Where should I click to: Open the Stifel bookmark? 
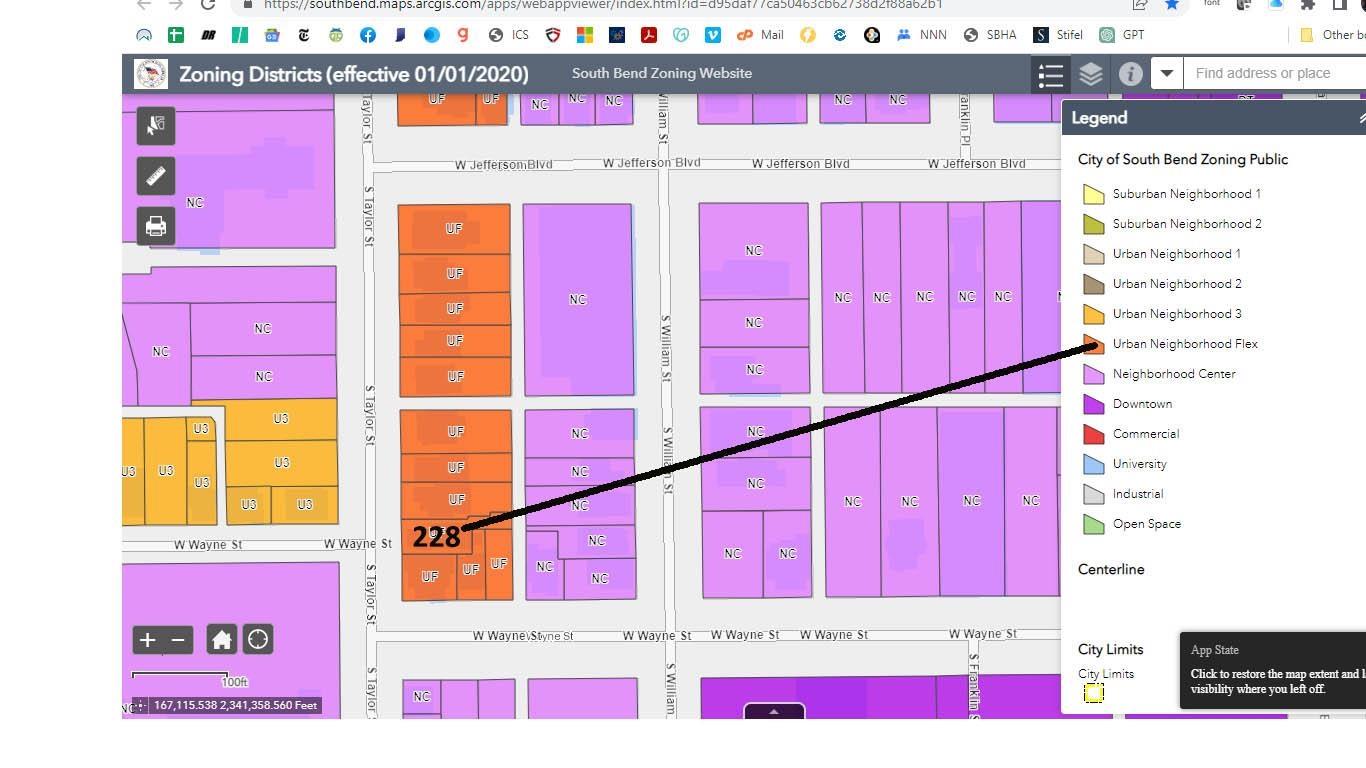pos(1059,35)
